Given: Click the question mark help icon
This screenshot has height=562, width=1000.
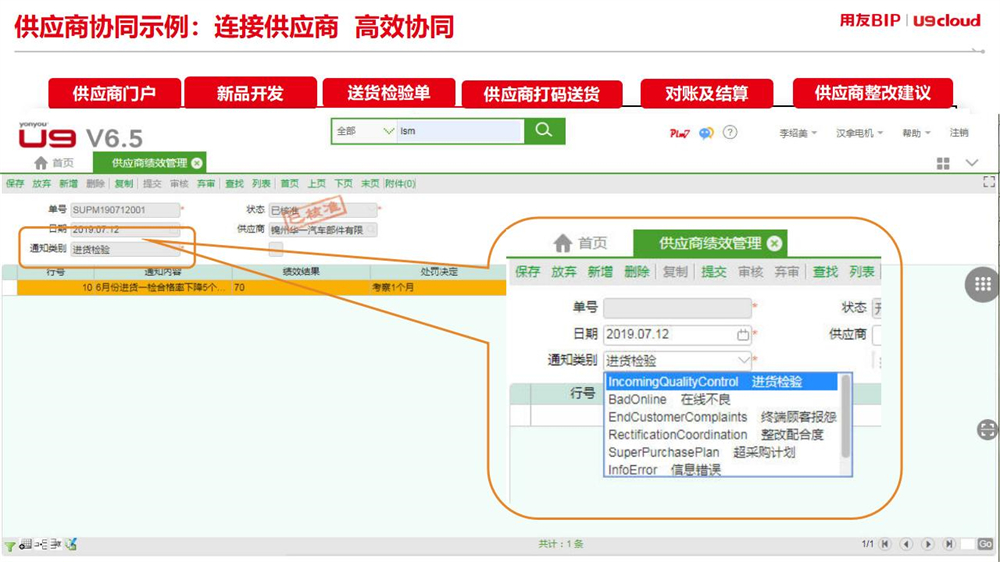Looking at the screenshot, I should [x=730, y=132].
